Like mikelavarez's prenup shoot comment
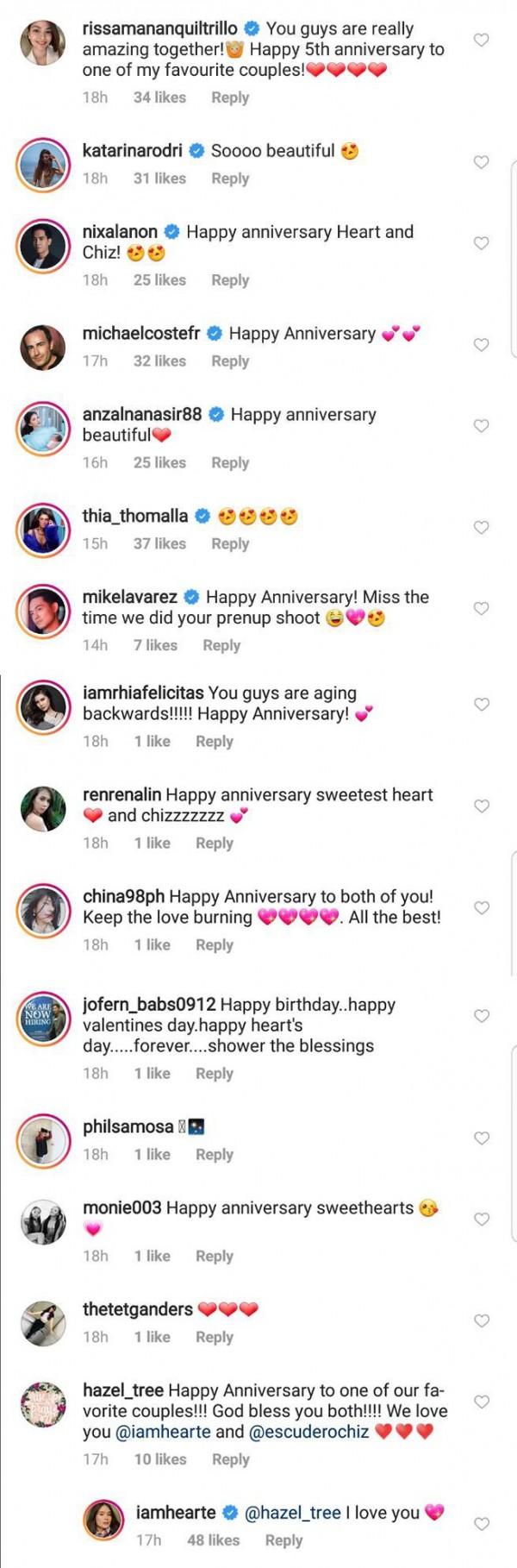Image resolution: width=517 pixels, height=1568 pixels. click(482, 609)
